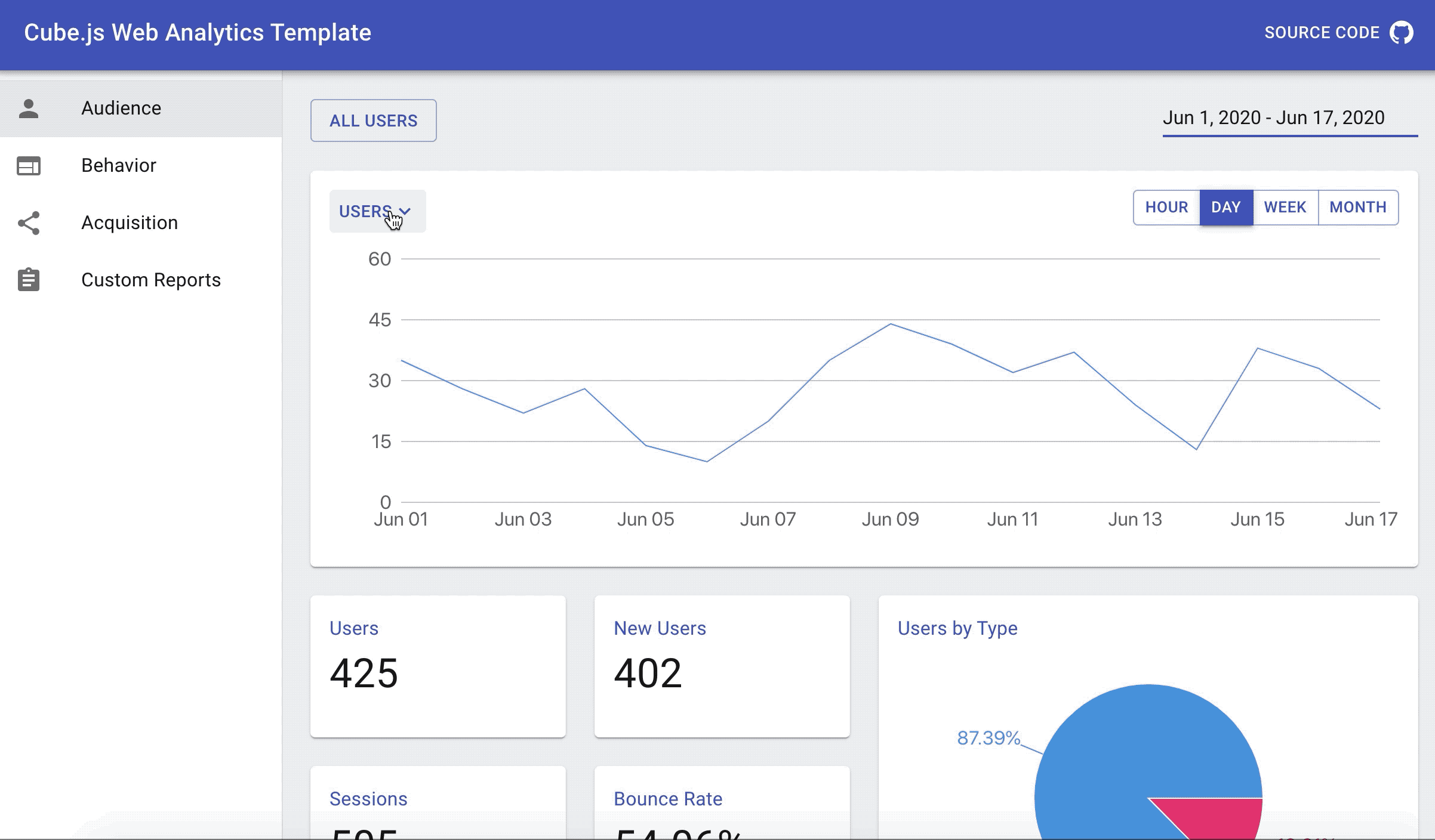The height and width of the screenshot is (840, 1435).
Task: Click the blue pie chart slice
Action: (1122, 752)
